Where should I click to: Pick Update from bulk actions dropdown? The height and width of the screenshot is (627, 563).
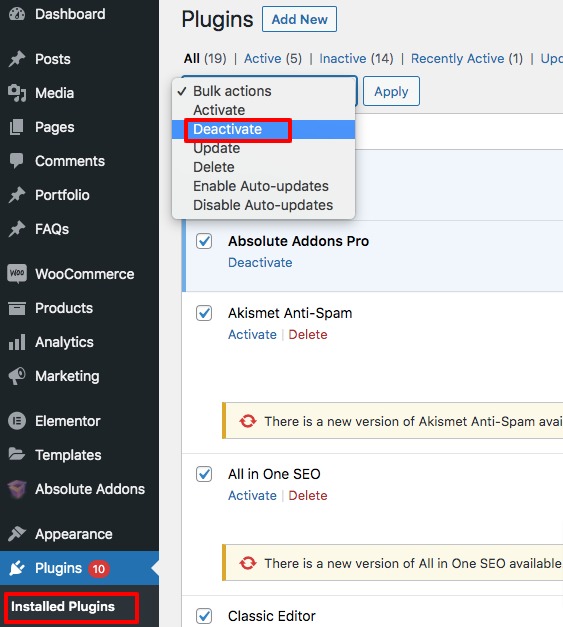(x=264, y=148)
